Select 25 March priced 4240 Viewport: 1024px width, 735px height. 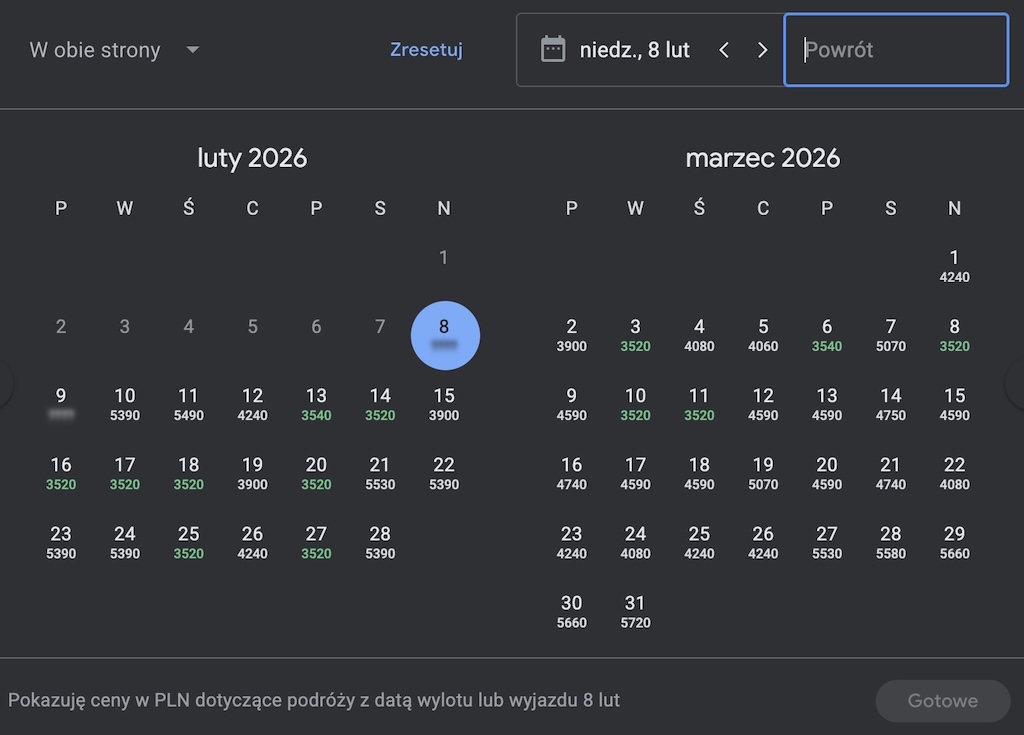pos(699,543)
